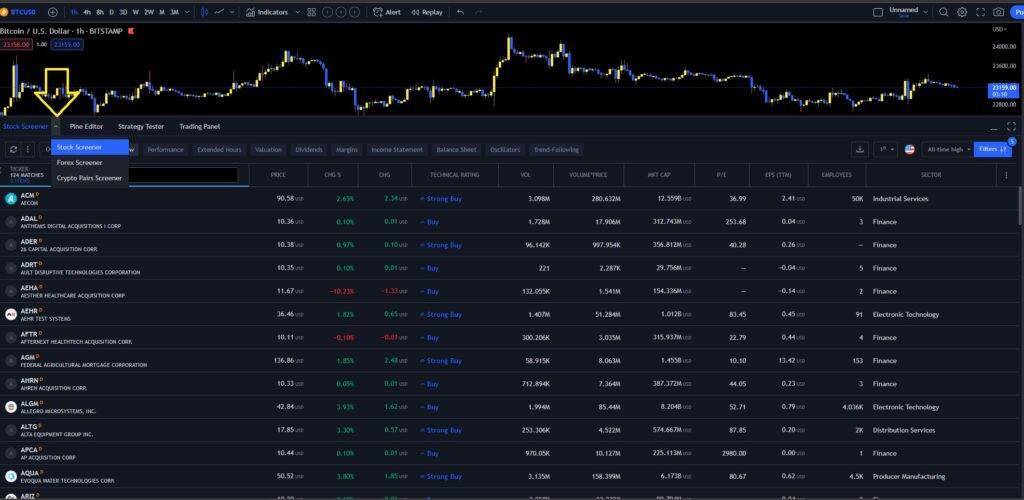Screen dimensions: 1024x500
Task: Select the Balance Sheet column set
Action: 456,149
